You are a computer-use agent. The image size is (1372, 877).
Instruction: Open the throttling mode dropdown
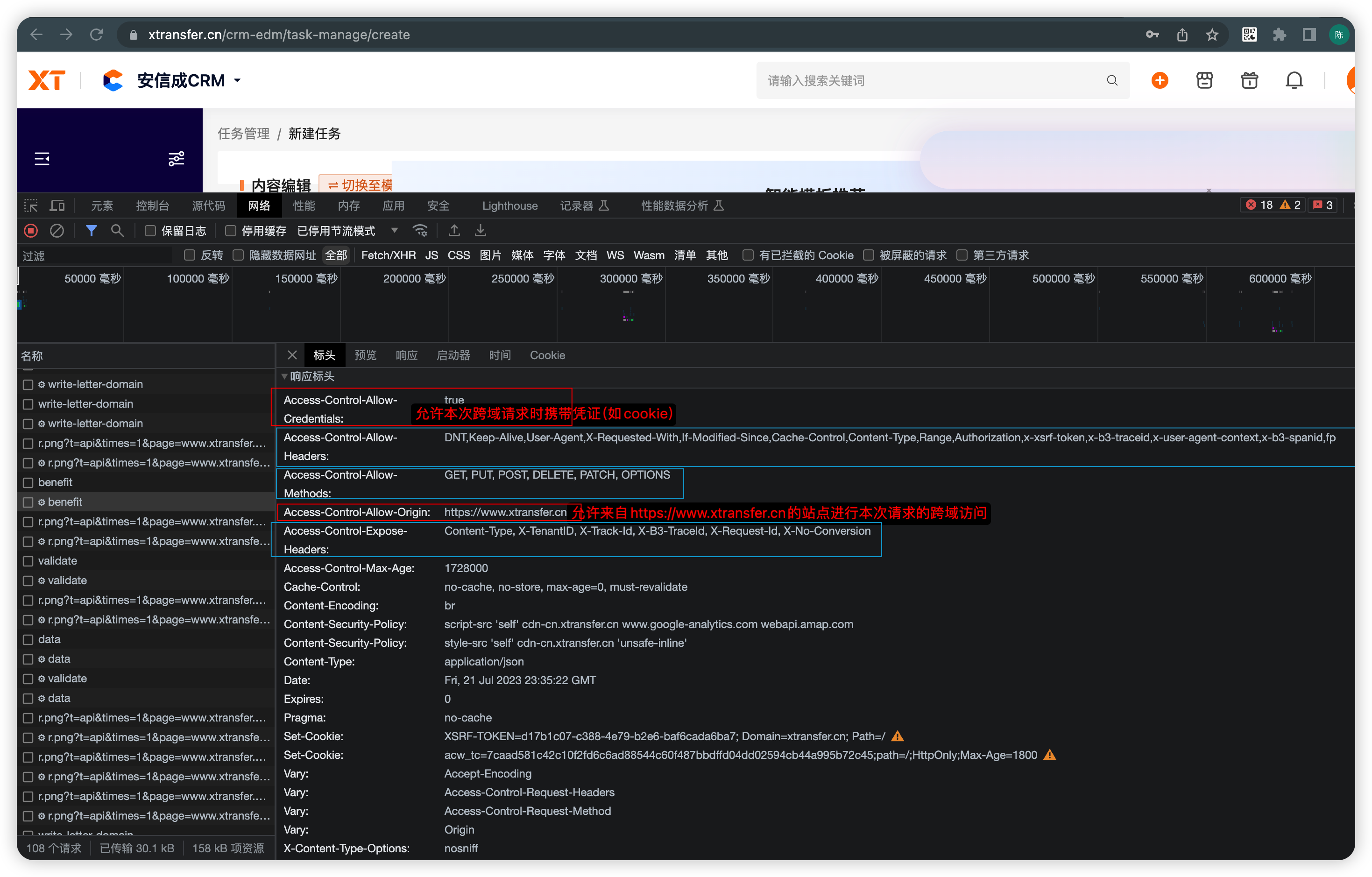[394, 231]
